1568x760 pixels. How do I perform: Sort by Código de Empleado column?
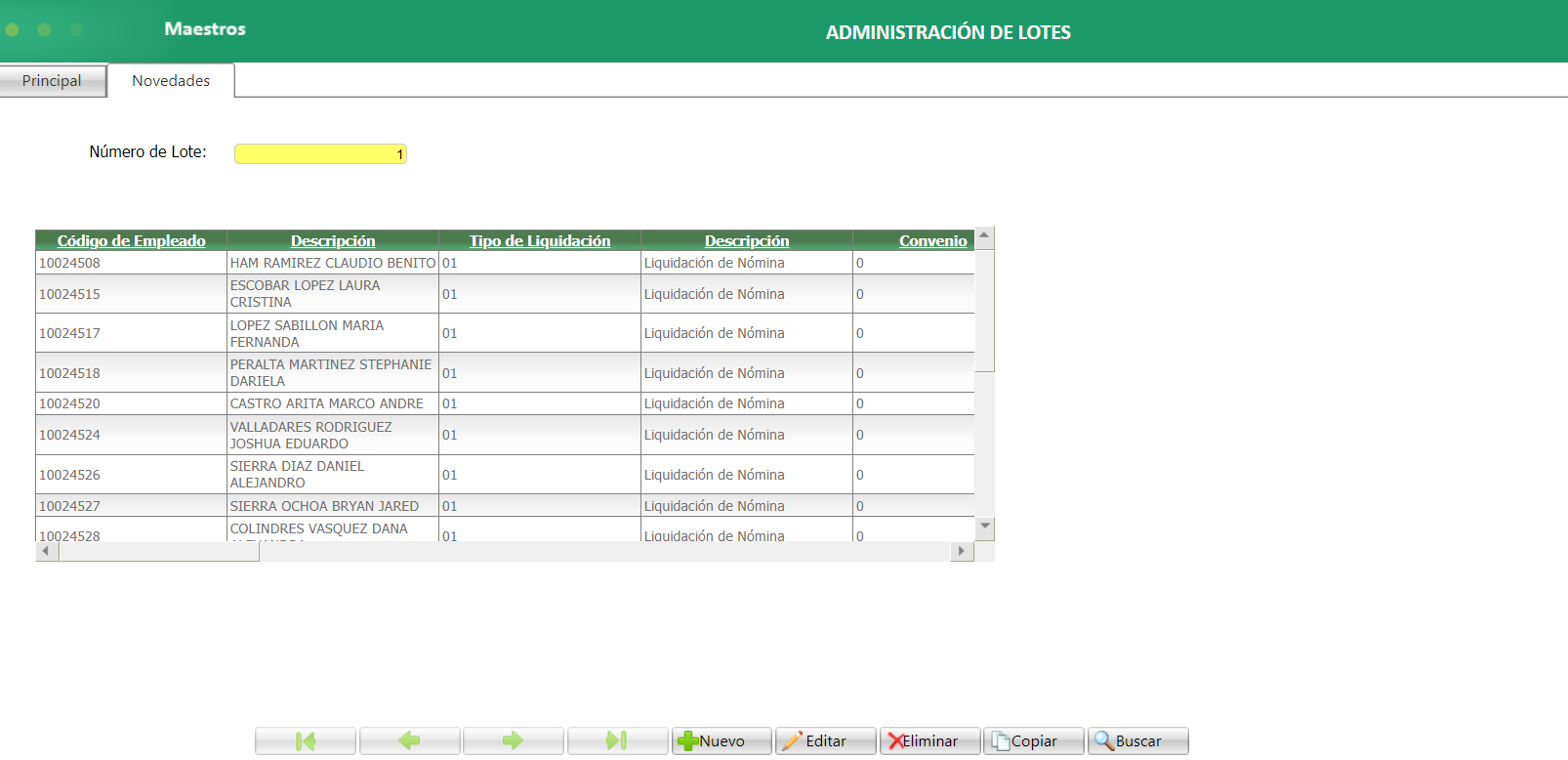[131, 240]
